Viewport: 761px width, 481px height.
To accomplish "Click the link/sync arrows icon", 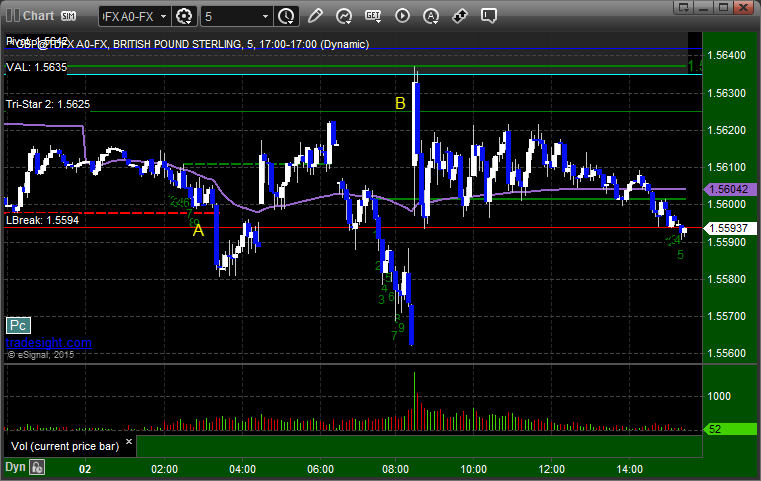I will click(x=460, y=16).
